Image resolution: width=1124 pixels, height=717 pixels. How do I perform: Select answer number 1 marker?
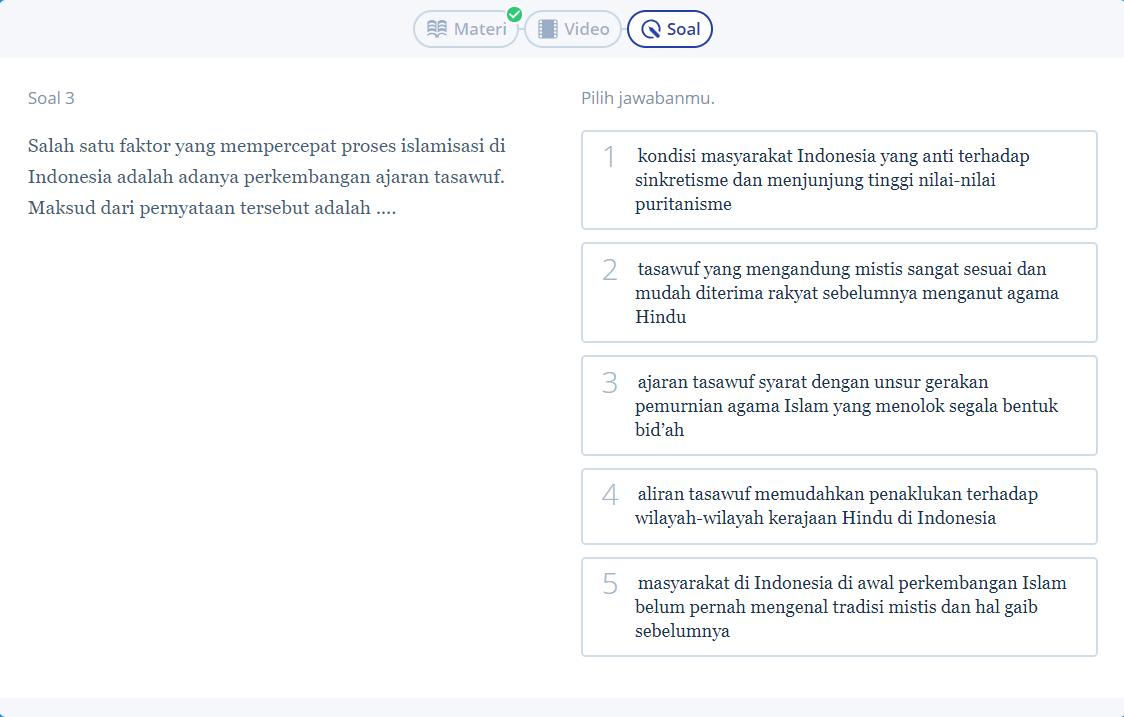click(609, 157)
